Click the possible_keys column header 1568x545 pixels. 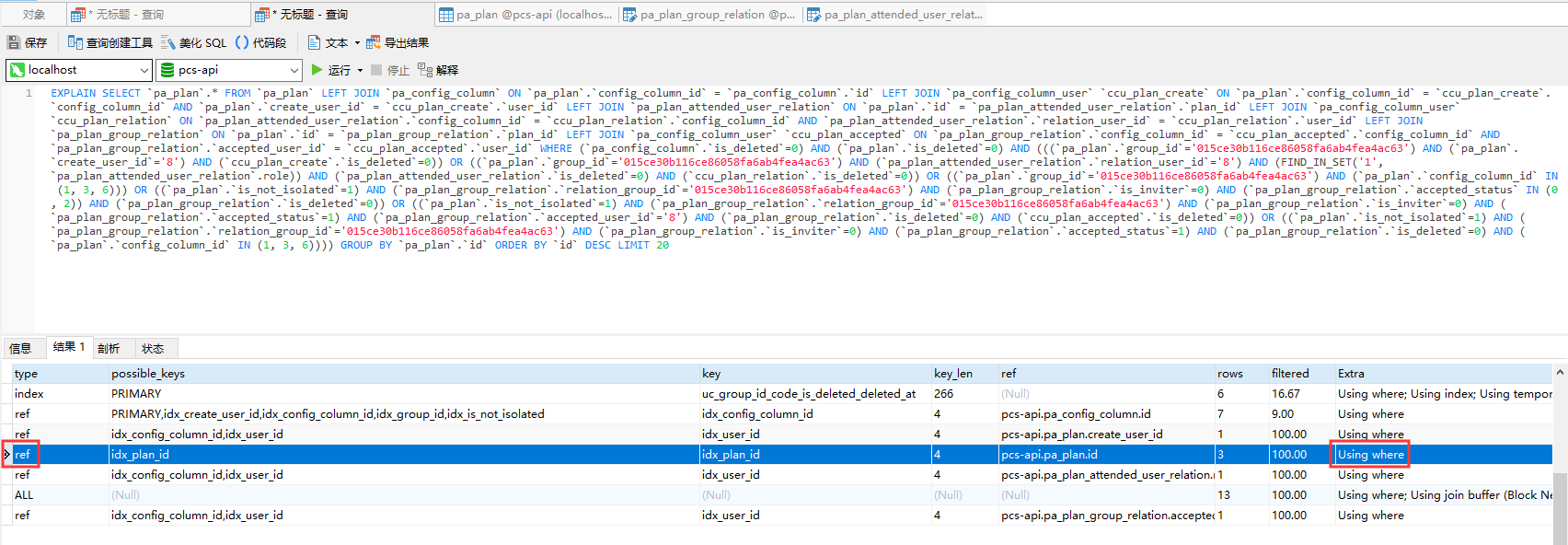tap(148, 373)
